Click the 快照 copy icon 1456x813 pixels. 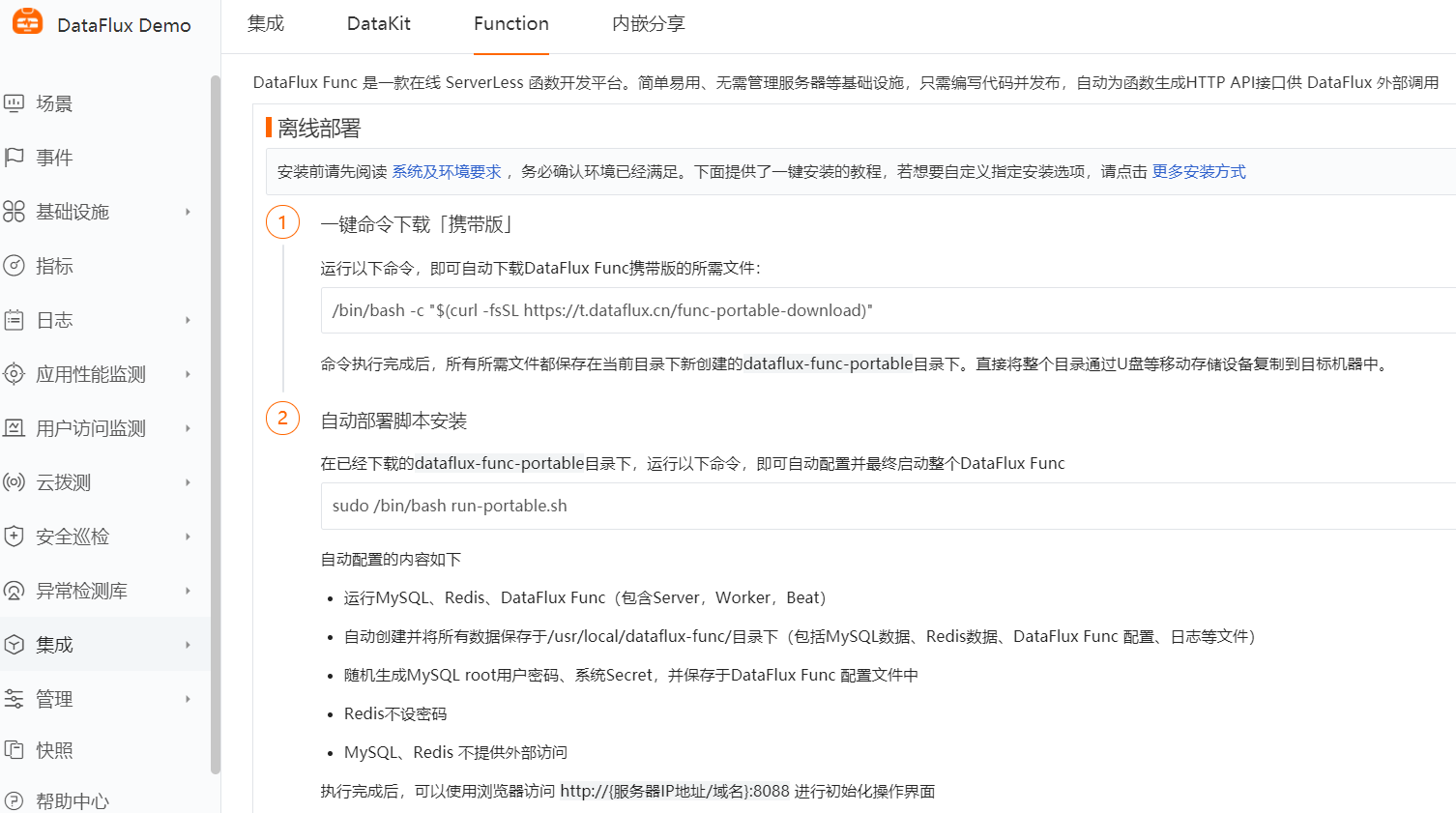[14, 750]
